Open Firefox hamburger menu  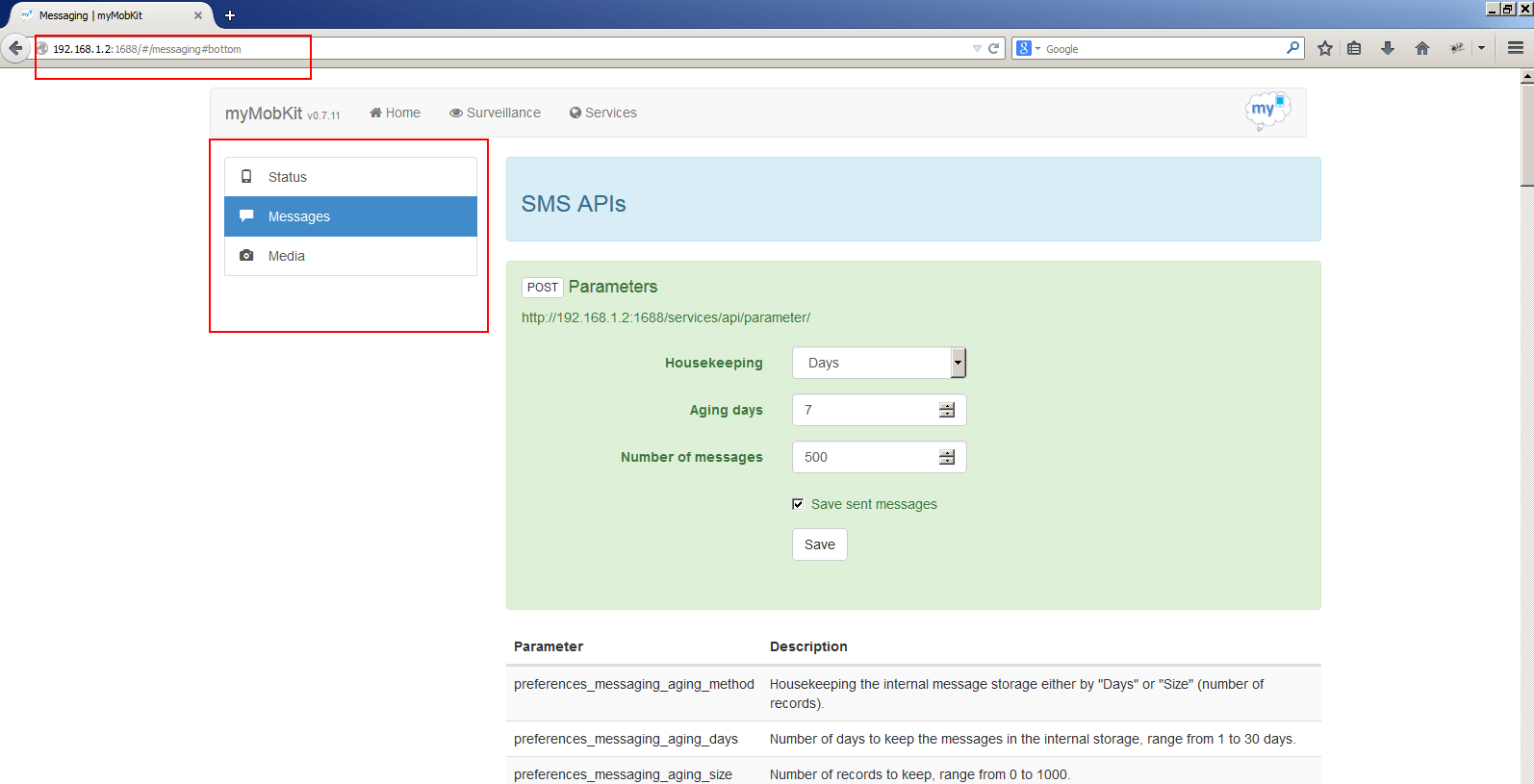tap(1516, 48)
